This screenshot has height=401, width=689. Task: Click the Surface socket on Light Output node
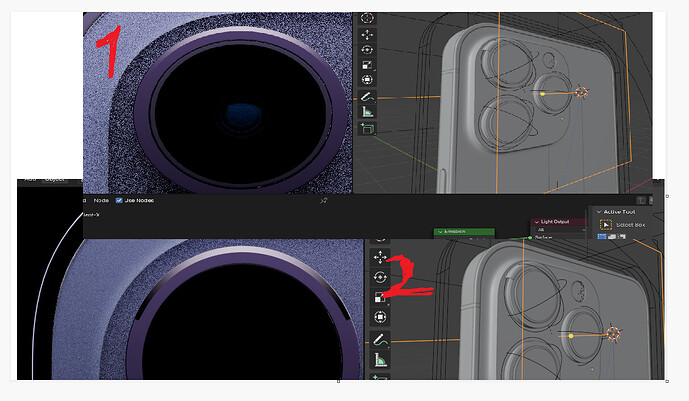[530, 238]
